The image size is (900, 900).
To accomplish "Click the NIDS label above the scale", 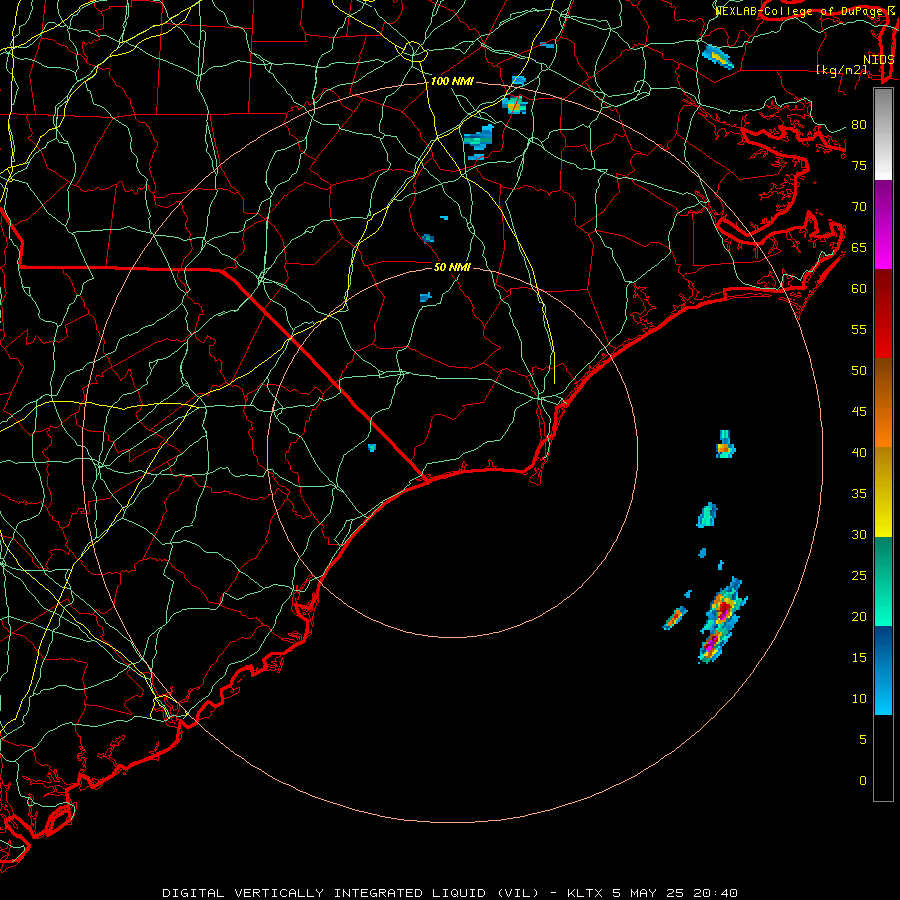I will [x=879, y=59].
